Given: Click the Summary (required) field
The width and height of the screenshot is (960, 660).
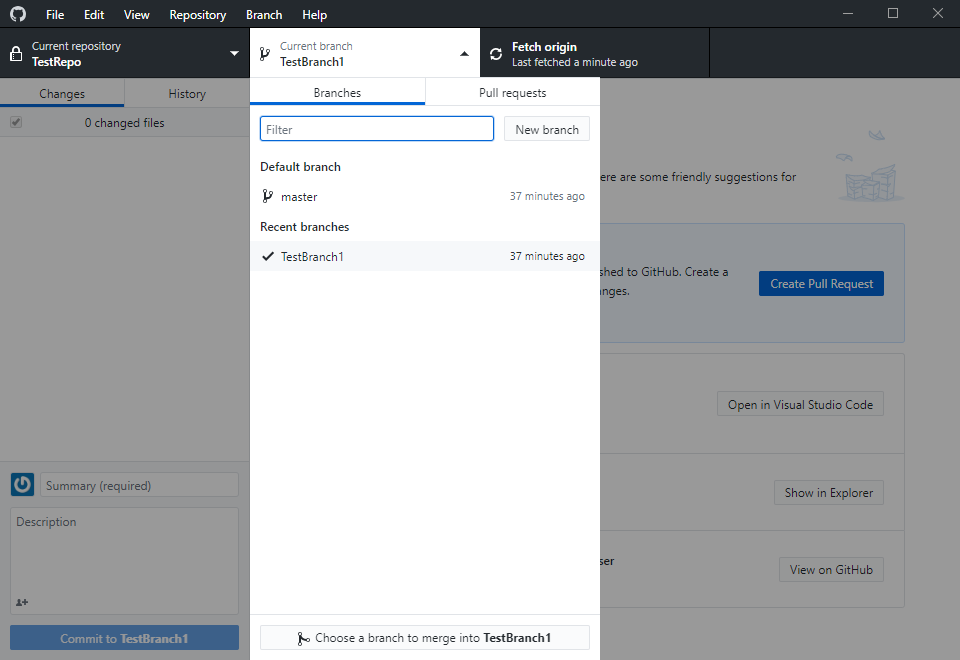Looking at the screenshot, I should click(x=139, y=485).
